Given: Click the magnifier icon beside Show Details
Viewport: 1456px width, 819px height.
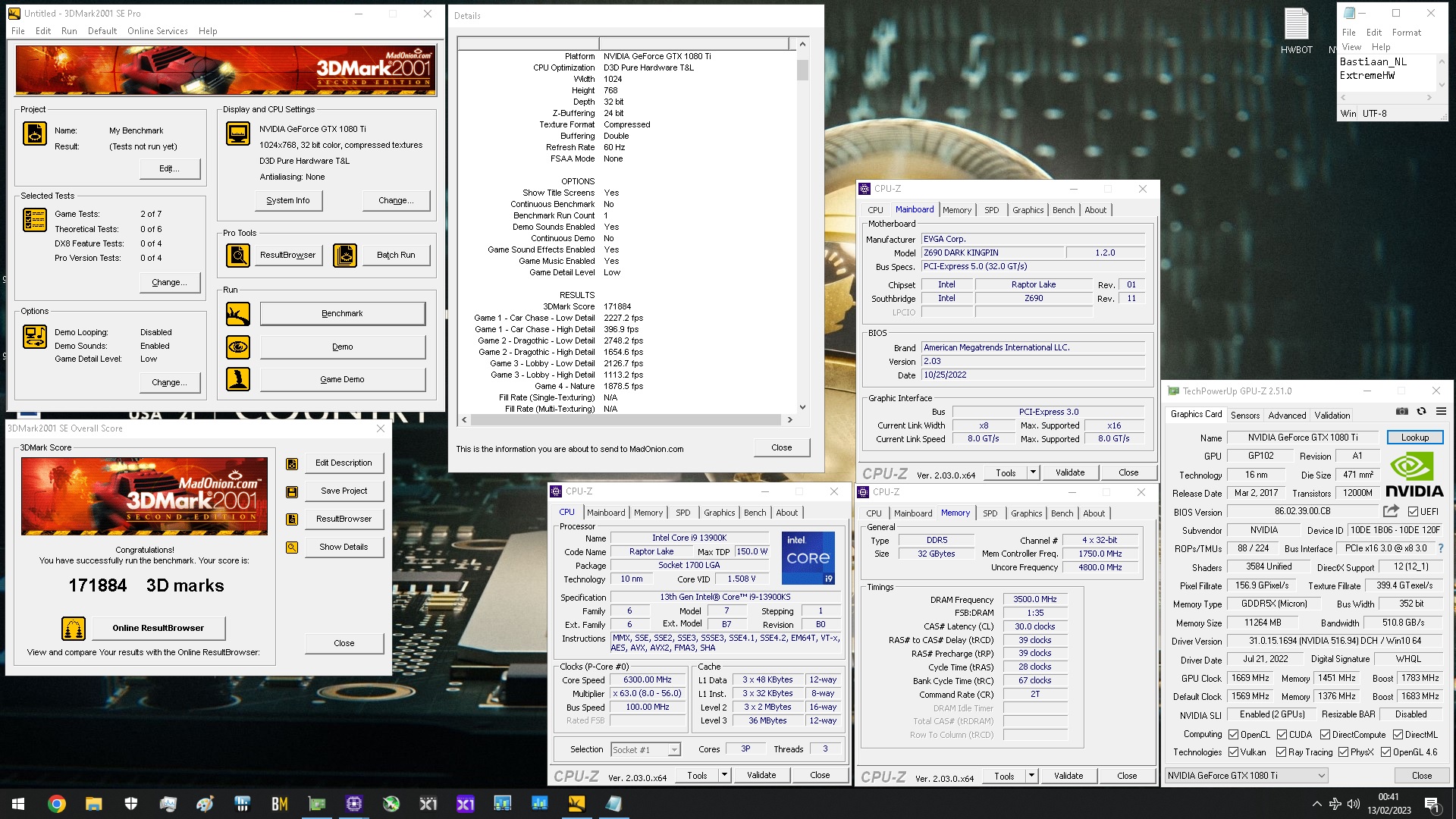Looking at the screenshot, I should pos(292,548).
